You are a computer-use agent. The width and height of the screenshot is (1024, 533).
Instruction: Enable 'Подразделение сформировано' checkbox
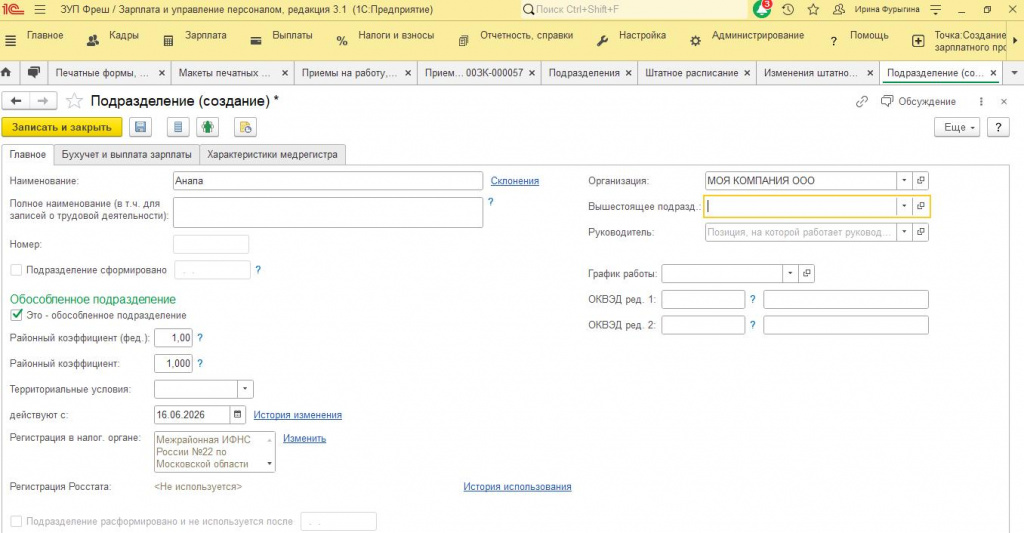tap(16, 270)
